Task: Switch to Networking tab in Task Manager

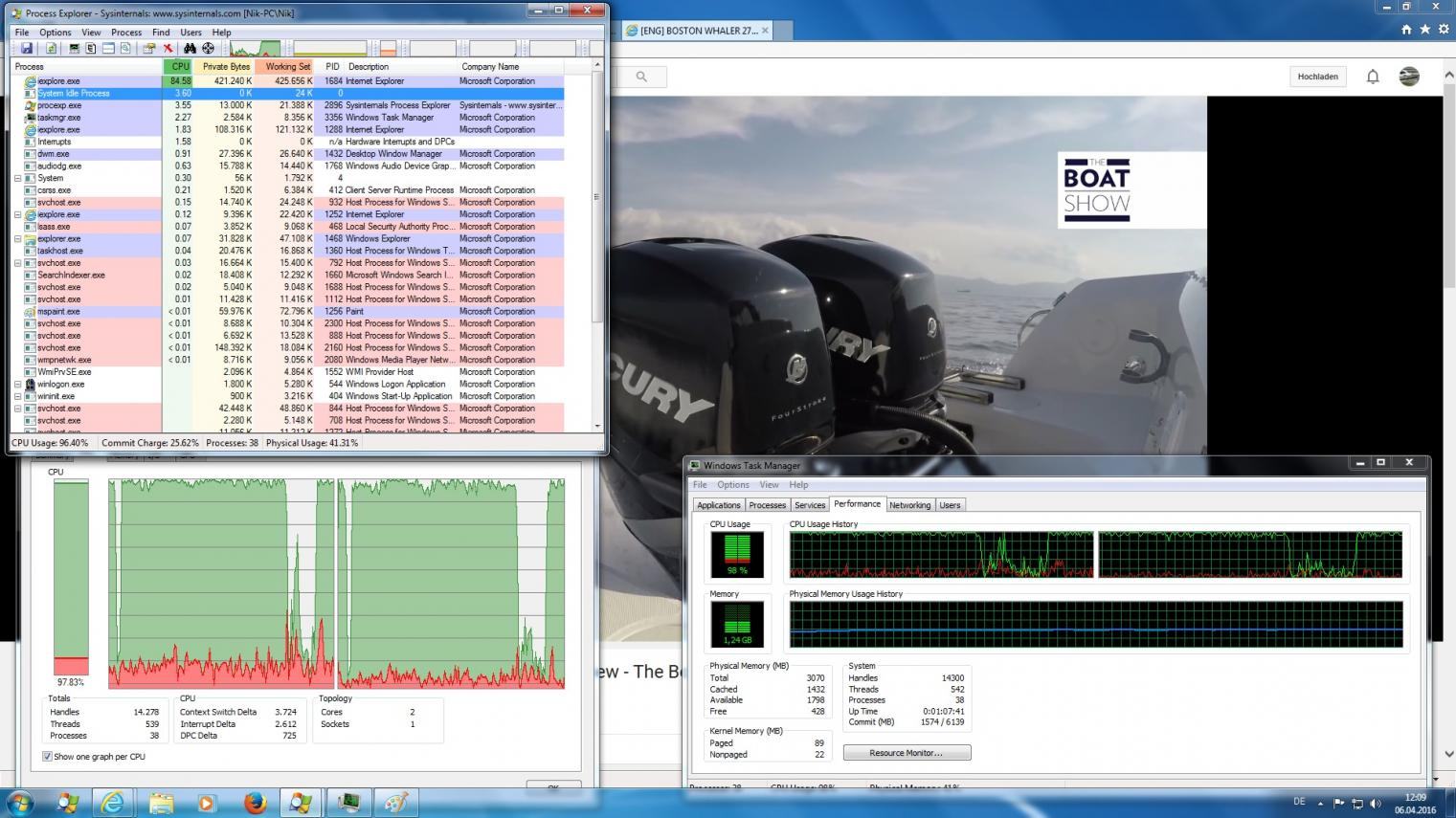Action: point(909,505)
